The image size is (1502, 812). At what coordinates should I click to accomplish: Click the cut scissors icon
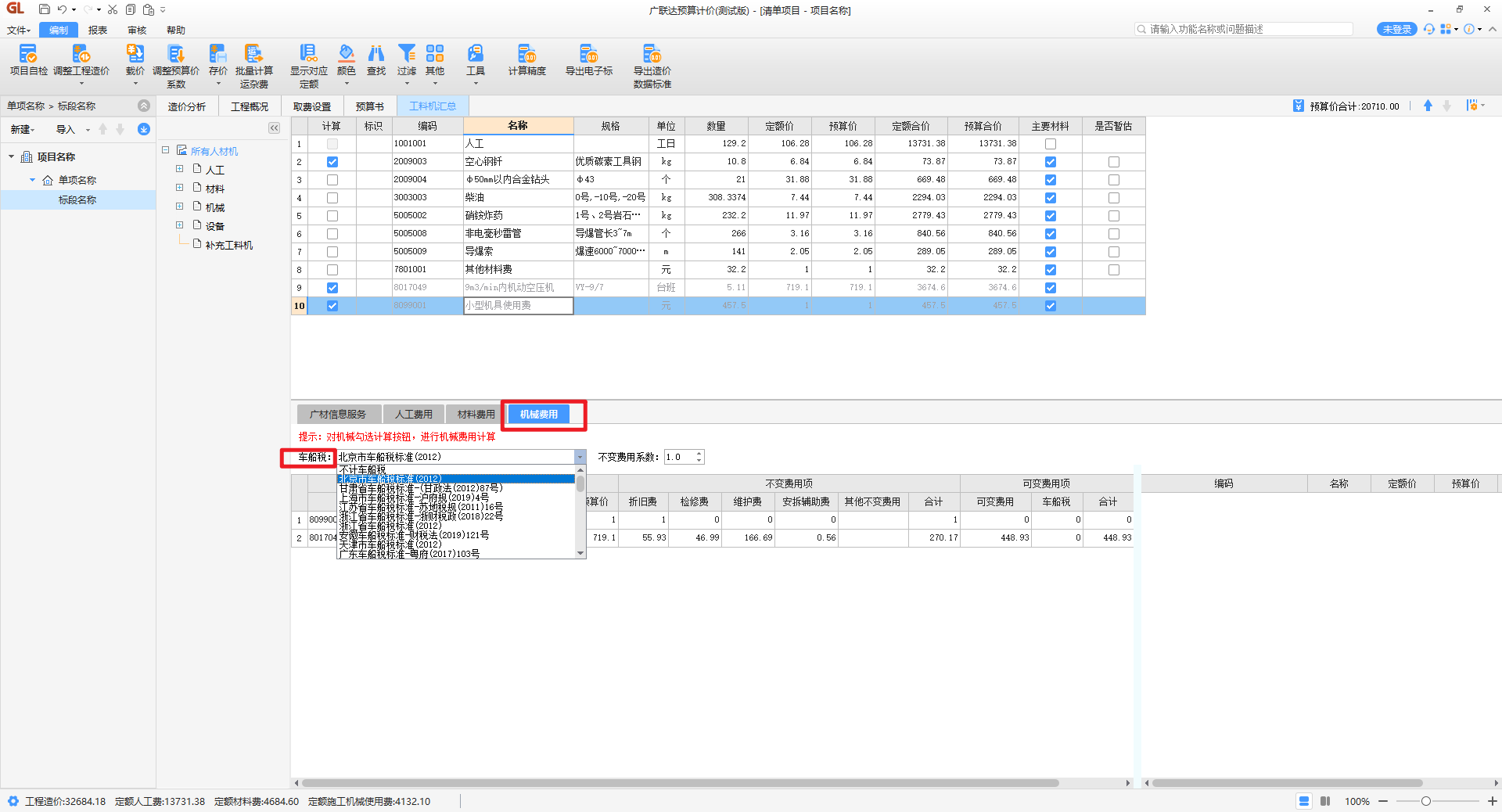click(113, 9)
